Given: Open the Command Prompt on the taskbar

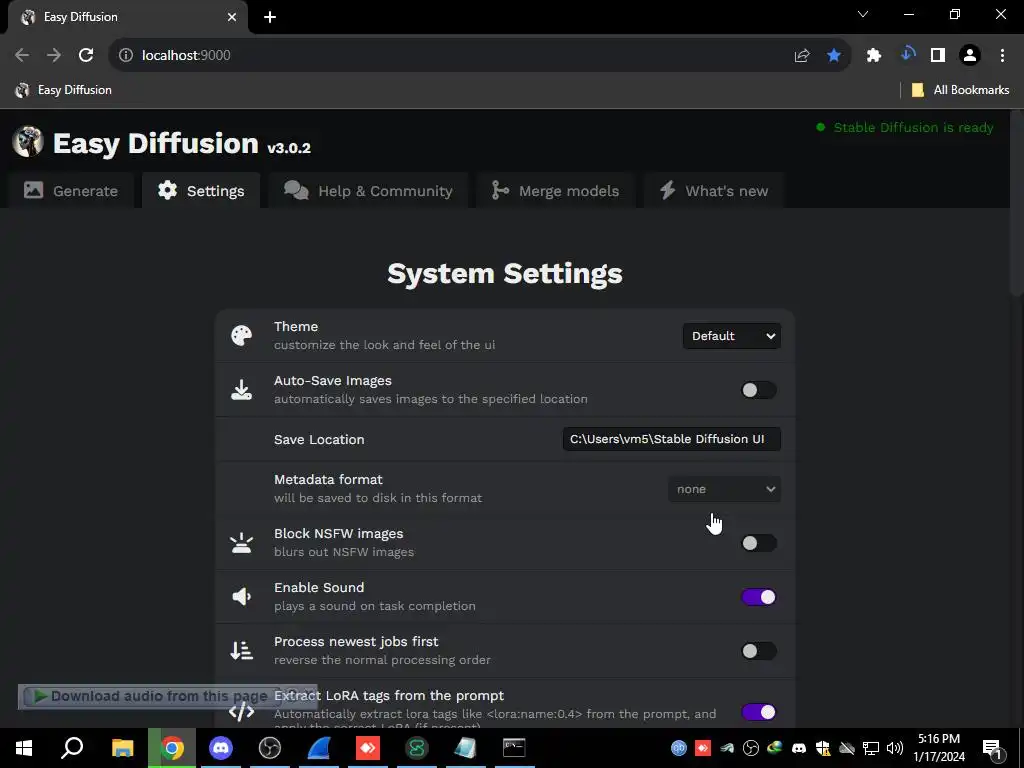Looking at the screenshot, I should click(x=514, y=748).
